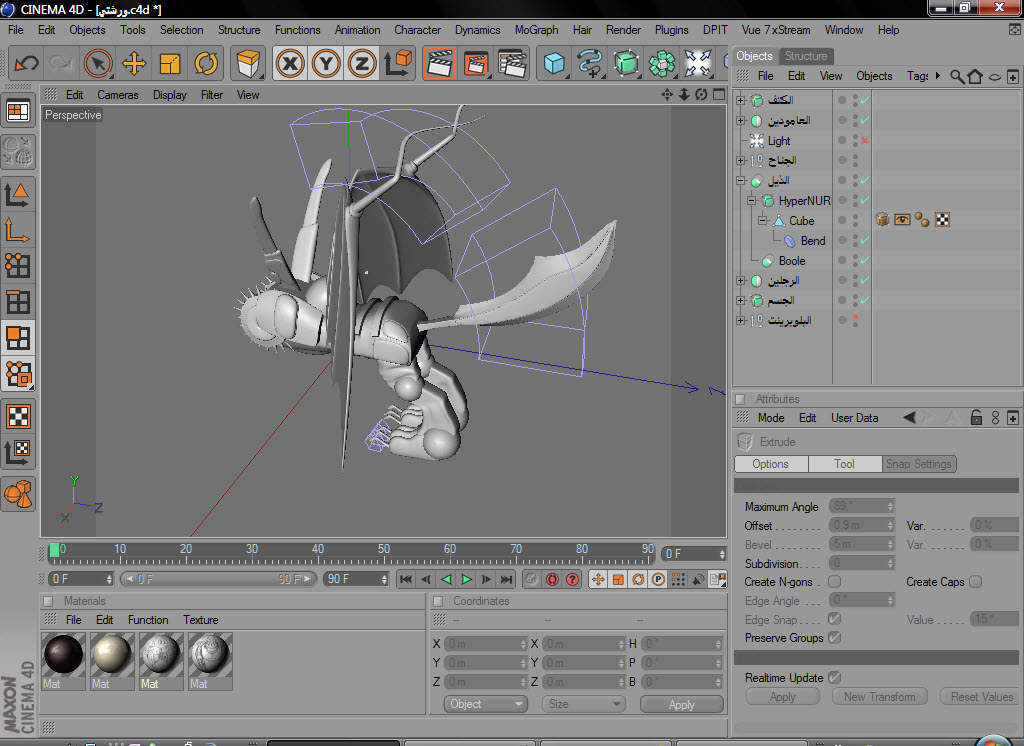Click the Undo arrow icon
Screen dimensions: 1024x746
pos(27,64)
